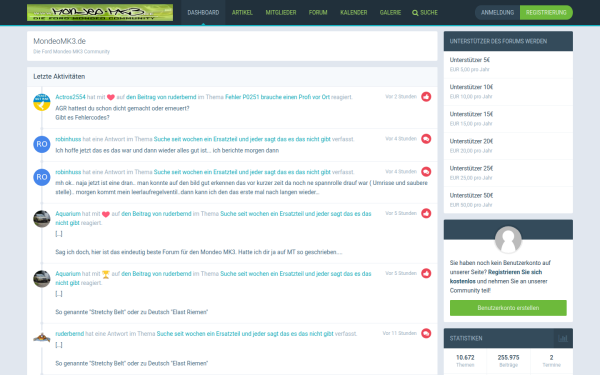Select the 'Vor 2 Stunden' timestamp
600x375 pixels.
(x=401, y=97)
